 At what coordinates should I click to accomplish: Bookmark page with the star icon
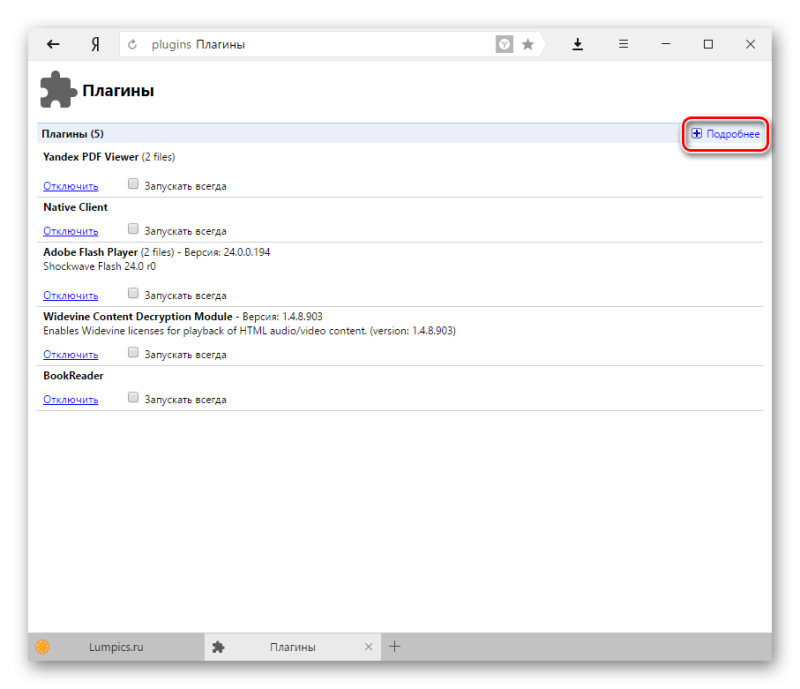click(x=528, y=44)
